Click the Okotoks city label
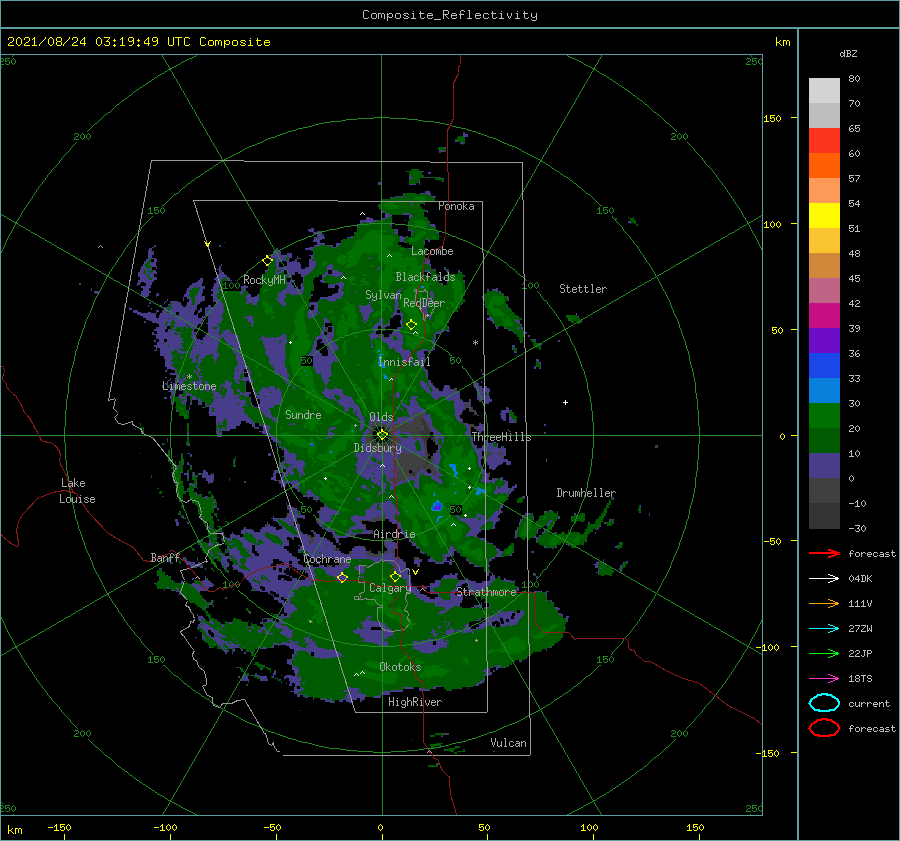 point(400,666)
